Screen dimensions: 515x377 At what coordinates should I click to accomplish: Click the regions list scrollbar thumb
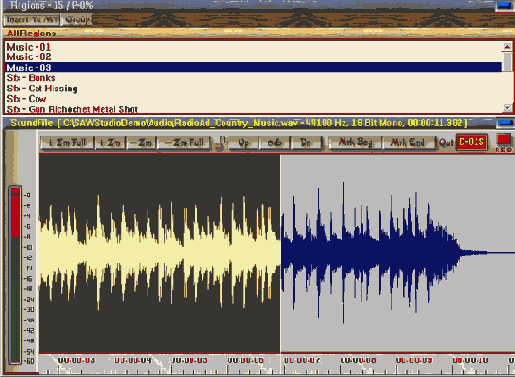[507, 61]
